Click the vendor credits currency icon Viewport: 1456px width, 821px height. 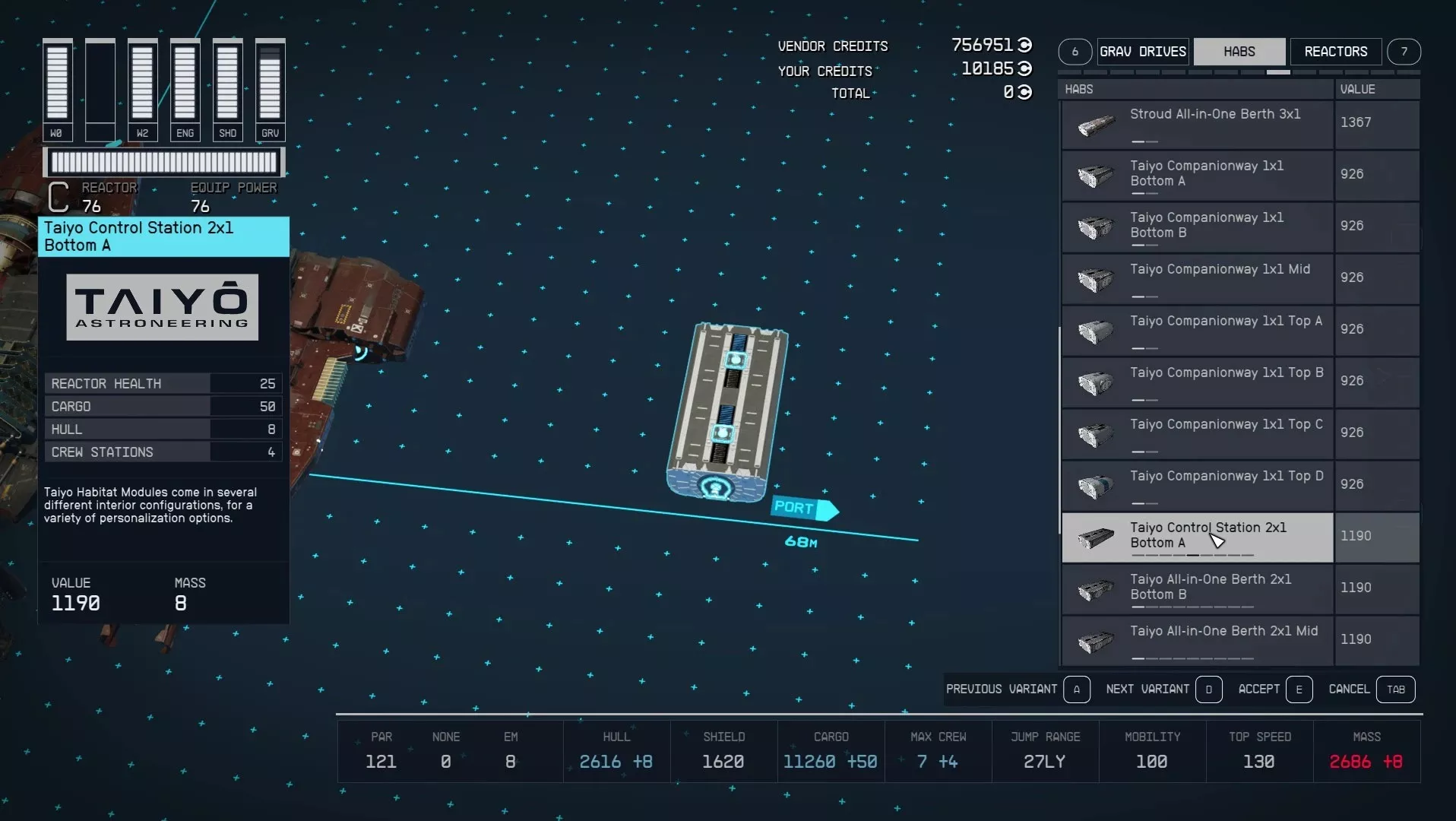[1024, 45]
